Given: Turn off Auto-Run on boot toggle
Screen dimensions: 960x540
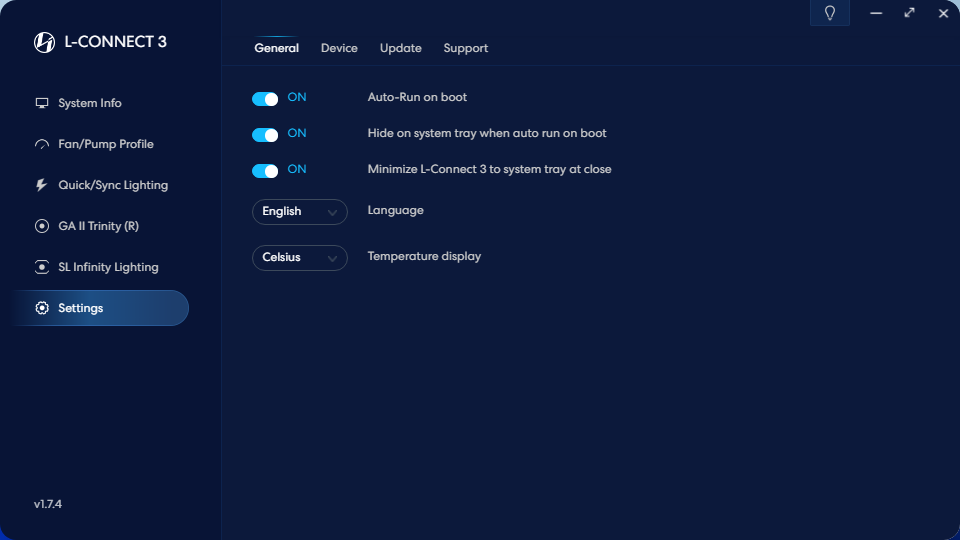Looking at the screenshot, I should tap(265, 99).
